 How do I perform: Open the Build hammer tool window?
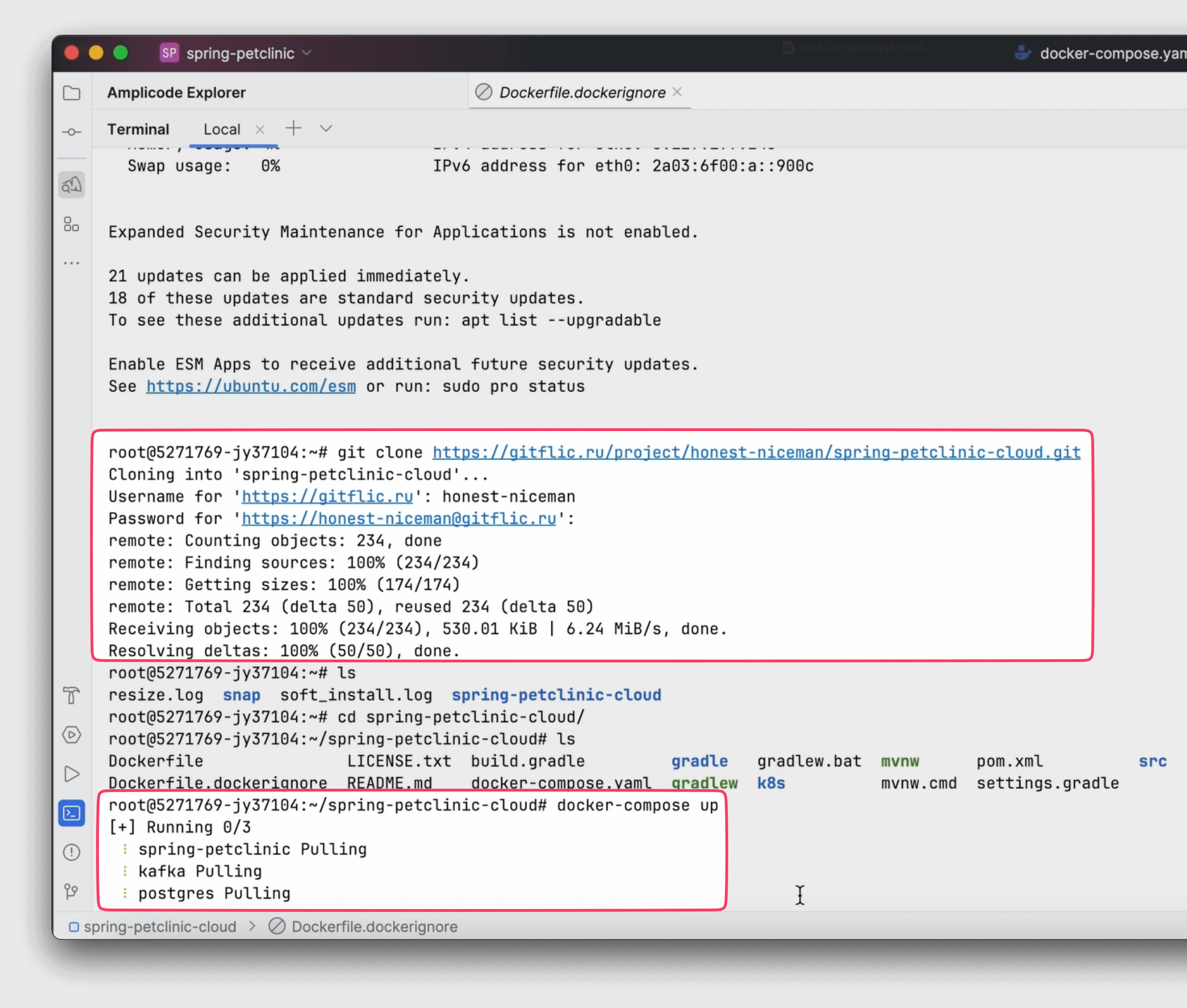pyautogui.click(x=72, y=695)
